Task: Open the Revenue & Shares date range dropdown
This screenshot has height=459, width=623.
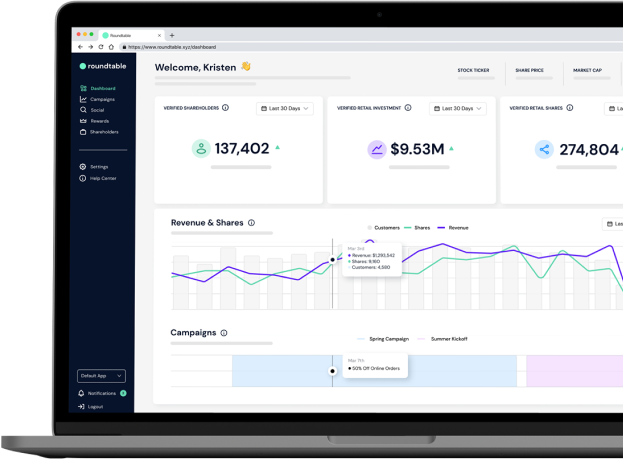Action: (x=613, y=224)
